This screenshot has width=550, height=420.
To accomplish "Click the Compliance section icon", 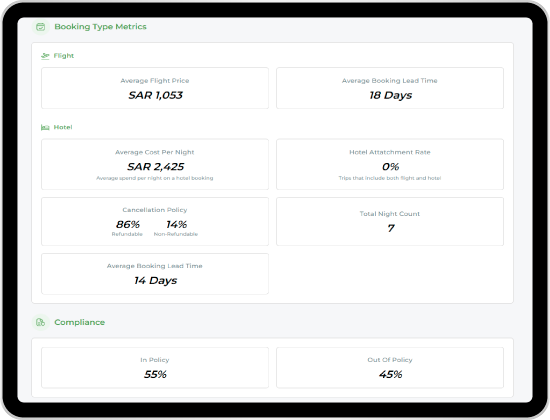I will (41, 322).
